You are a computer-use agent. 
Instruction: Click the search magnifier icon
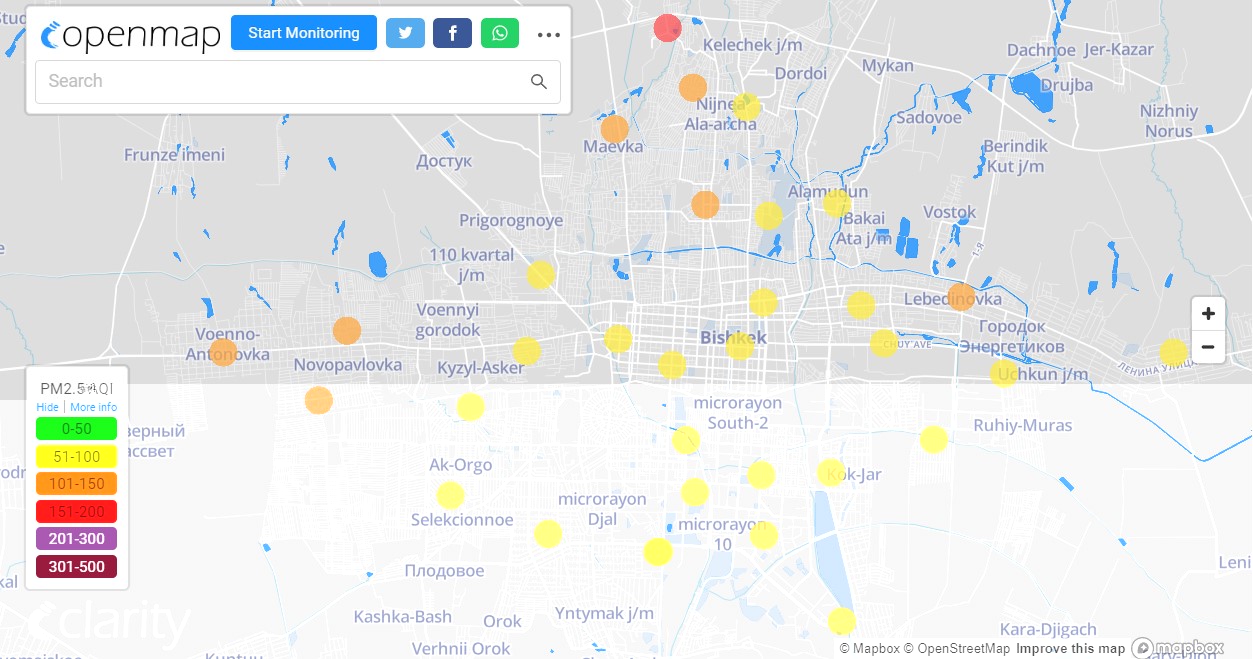click(x=539, y=82)
